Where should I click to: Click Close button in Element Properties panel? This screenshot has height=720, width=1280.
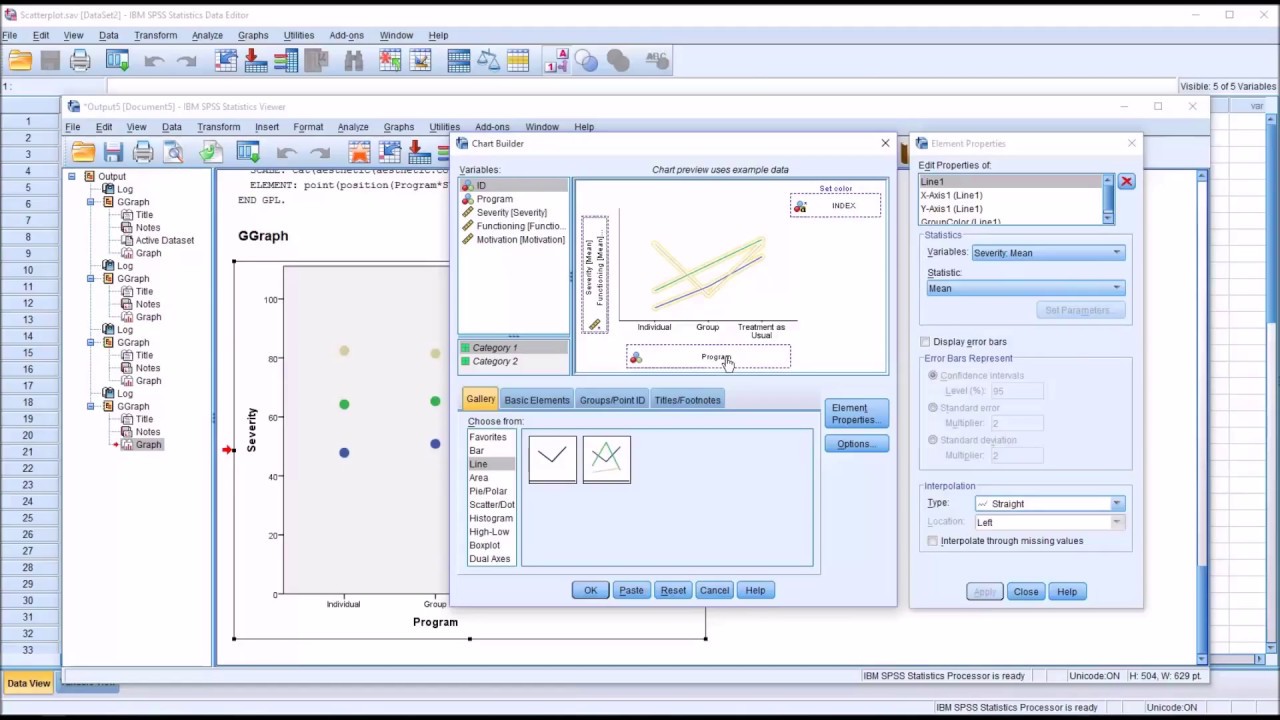(1025, 592)
